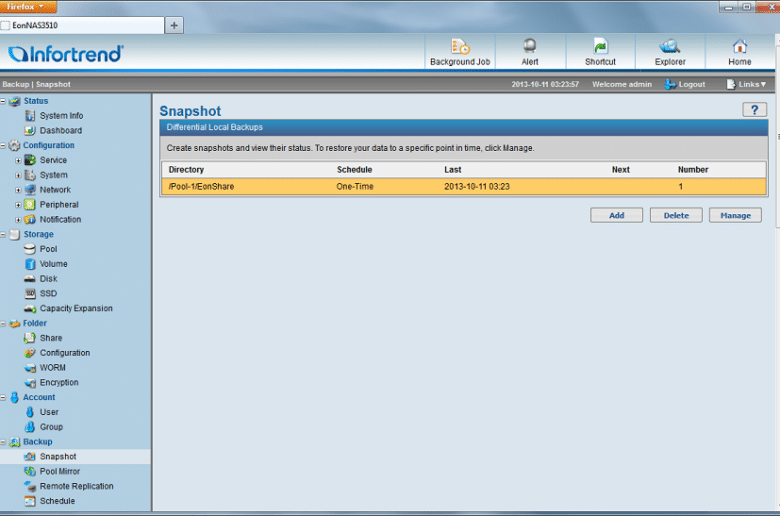Open the Alert bell icon
Viewport: 780px width, 516px height.
pos(530,46)
